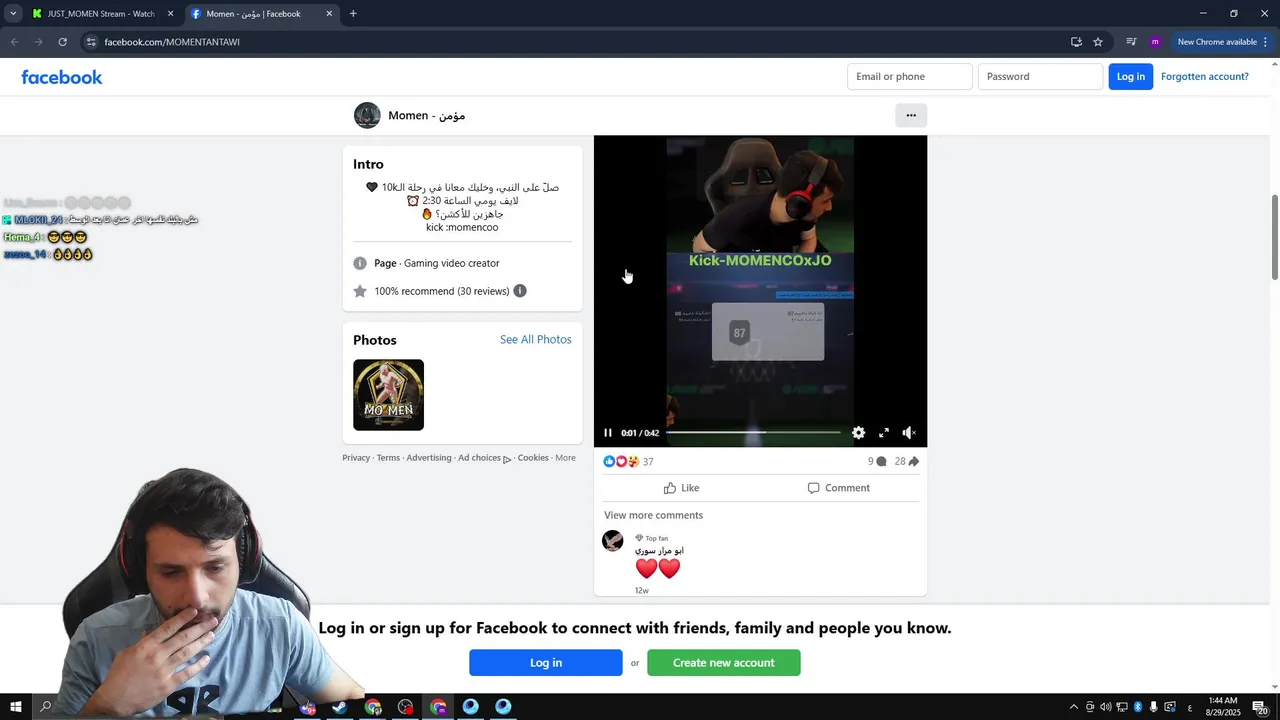The image size is (1280, 720).
Task: Close the Momen Facebook tab
Action: (x=330, y=14)
